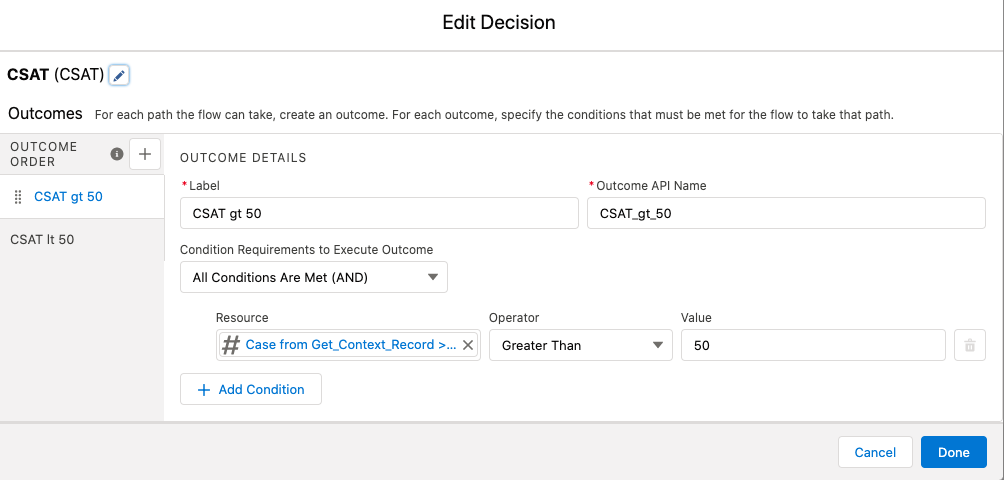Focus the Label text field
The height and width of the screenshot is (480, 1004).
tap(379, 213)
